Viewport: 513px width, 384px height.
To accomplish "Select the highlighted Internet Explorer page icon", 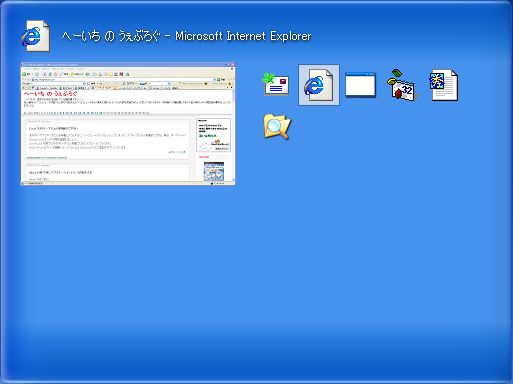I will [x=319, y=85].
